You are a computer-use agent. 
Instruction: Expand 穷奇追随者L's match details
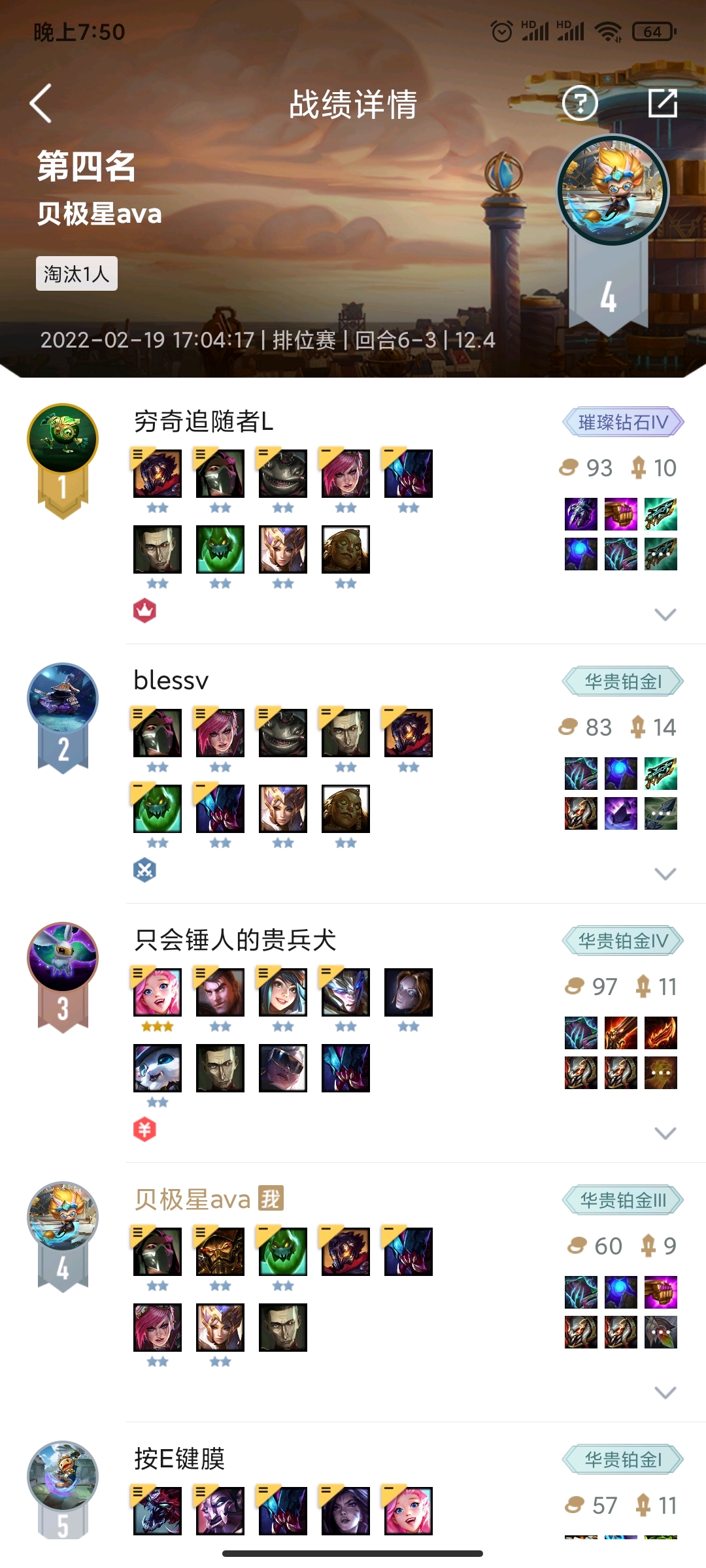pos(665,614)
